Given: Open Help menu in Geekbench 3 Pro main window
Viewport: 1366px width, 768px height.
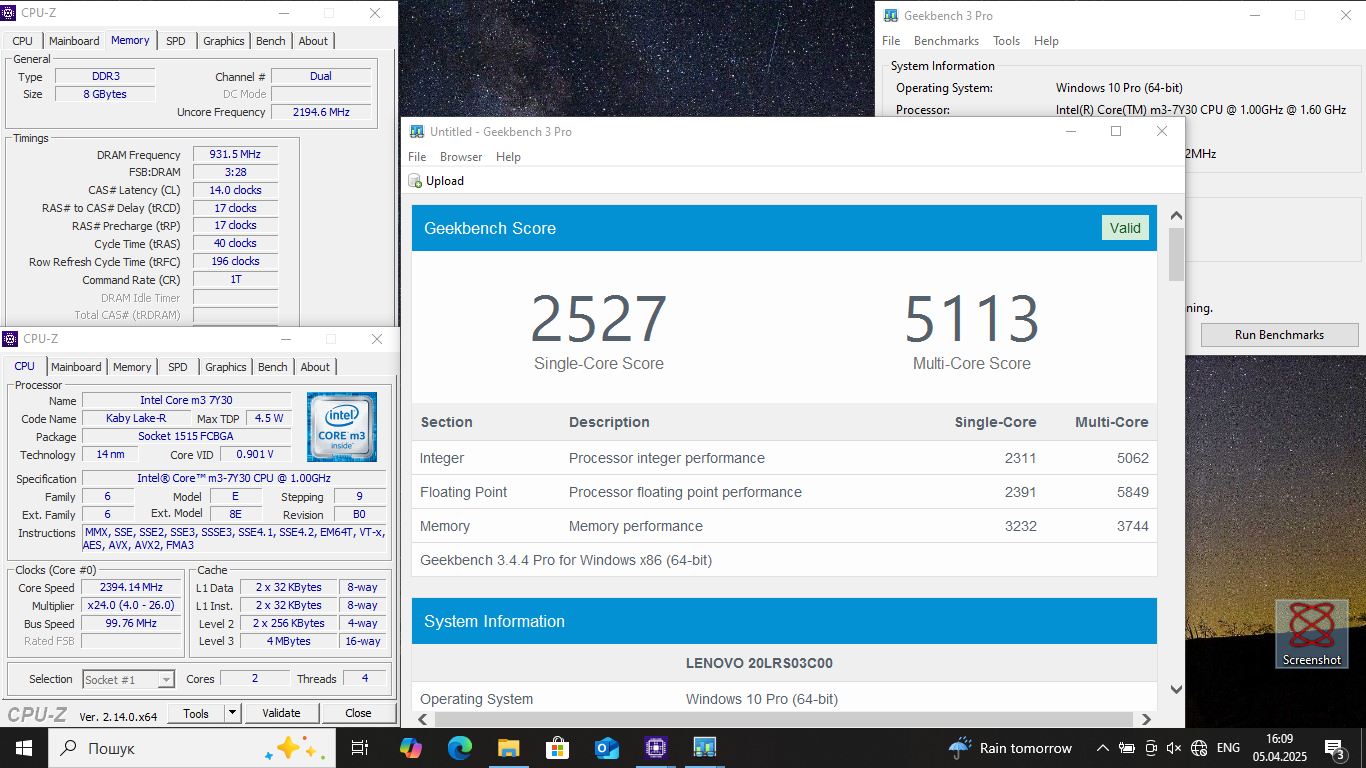Looking at the screenshot, I should (x=1046, y=41).
